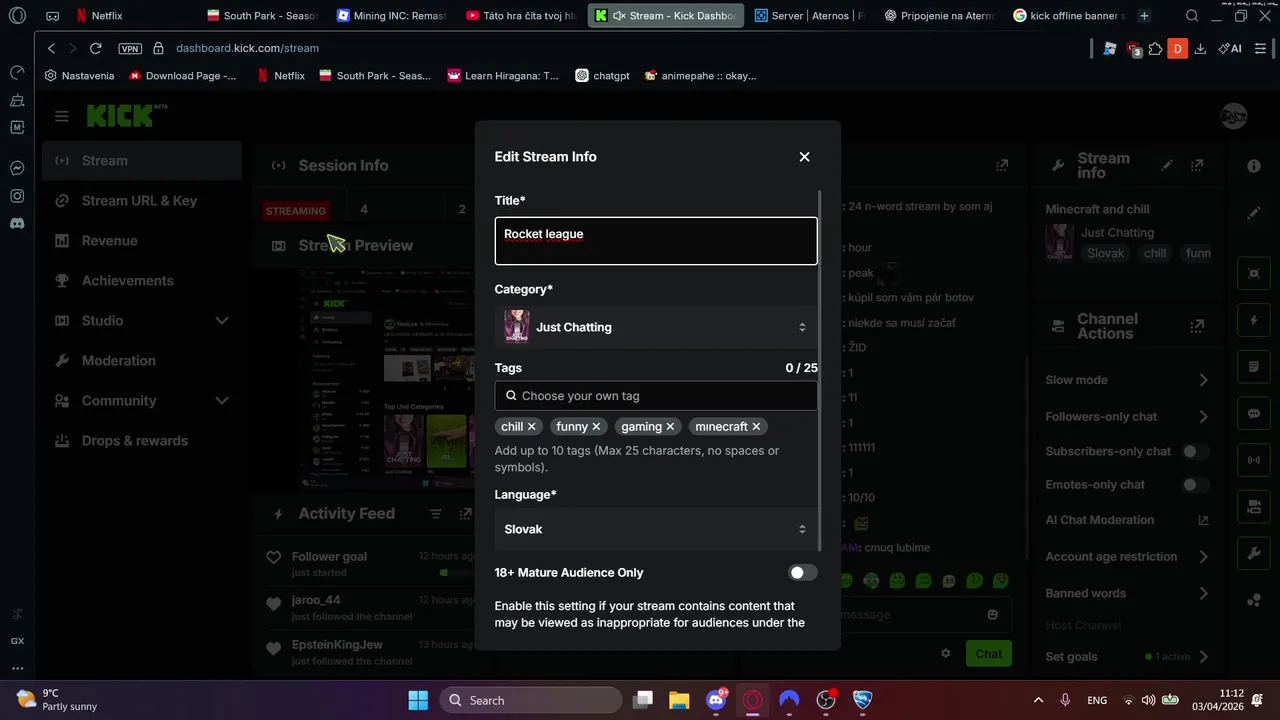Expand Set goals options
Viewport: 1280px width, 720px height.
pos(1203,657)
